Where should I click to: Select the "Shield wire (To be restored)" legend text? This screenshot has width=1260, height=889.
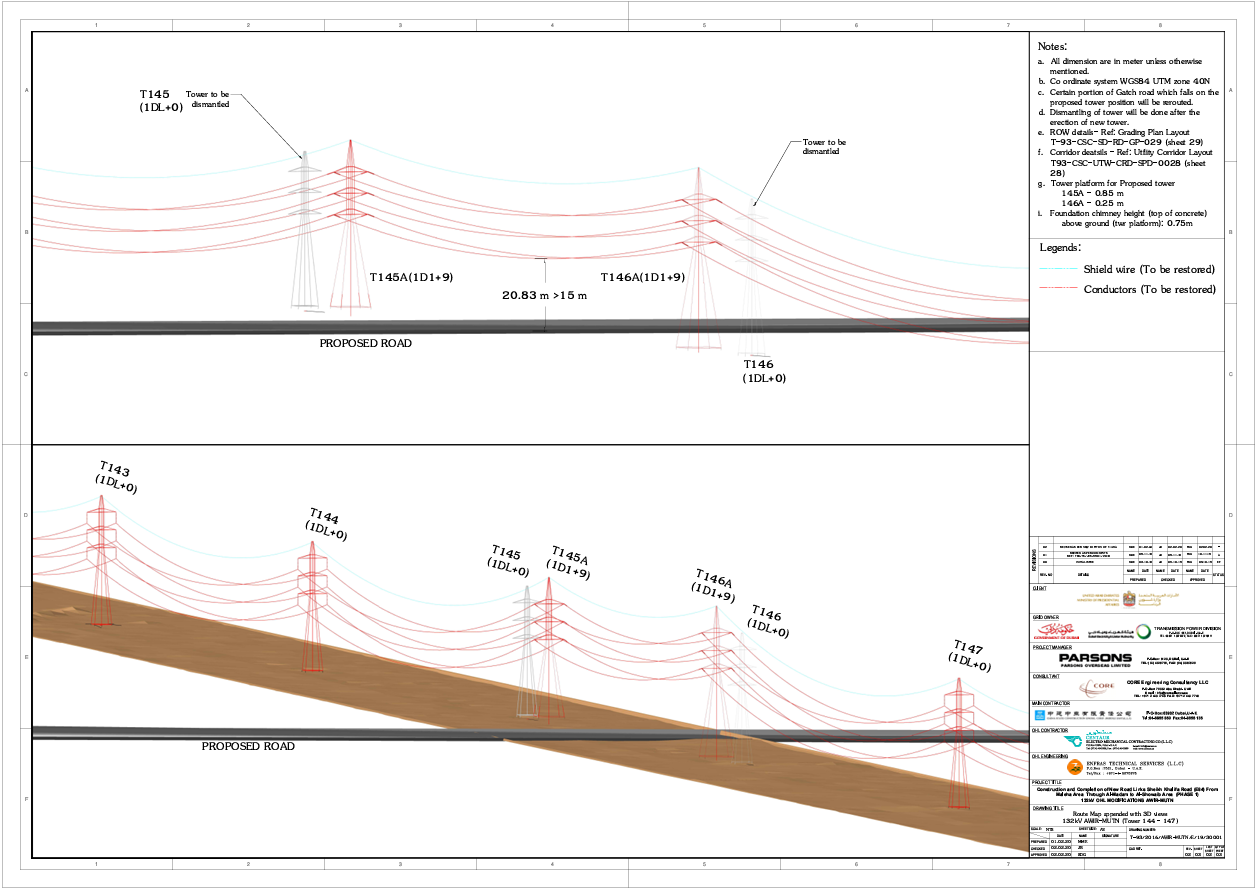[x=1149, y=269]
